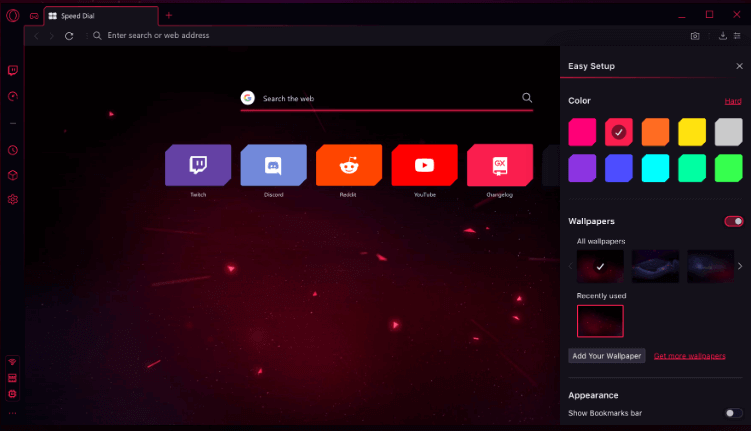Choose the teal green color swatch

(x=692, y=168)
